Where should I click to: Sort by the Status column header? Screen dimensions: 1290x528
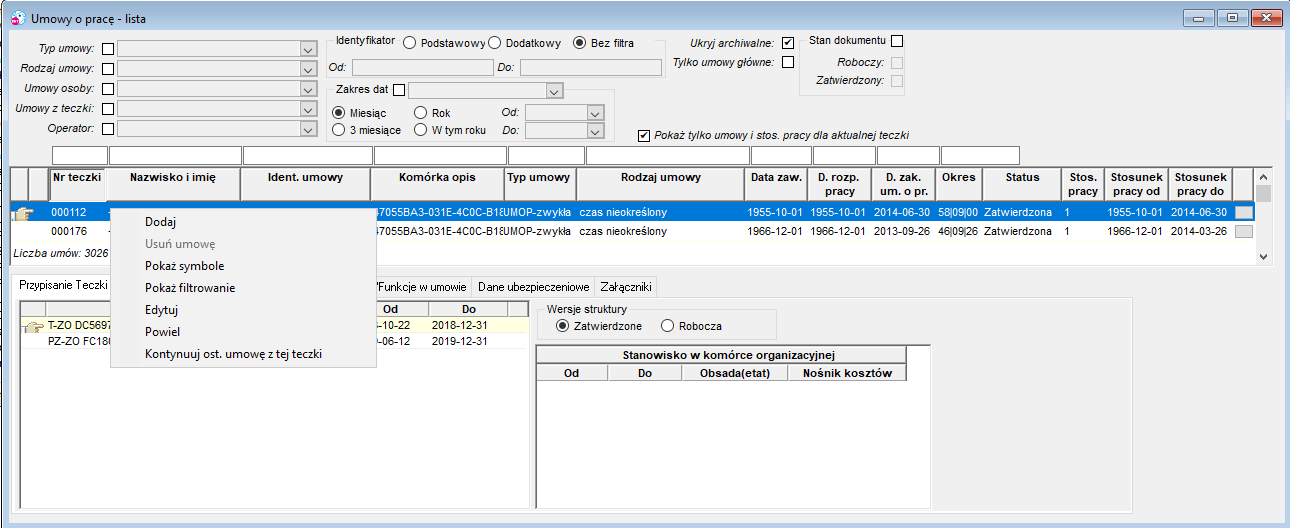point(1021,184)
